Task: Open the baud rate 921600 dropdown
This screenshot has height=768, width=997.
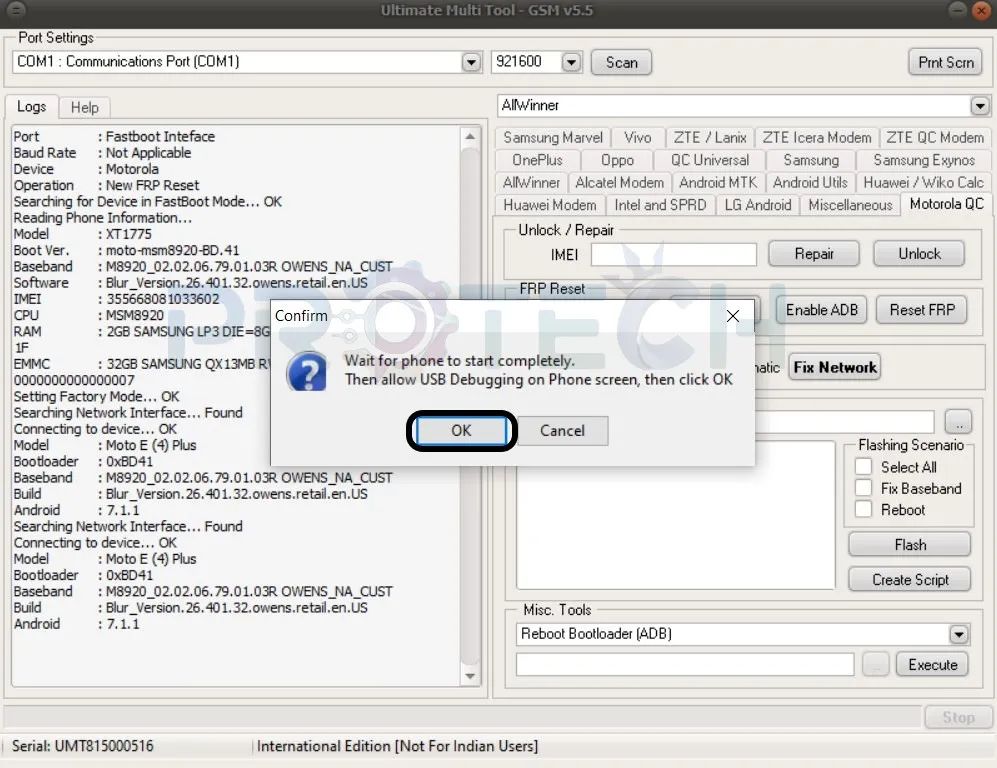Action: pyautogui.click(x=571, y=62)
